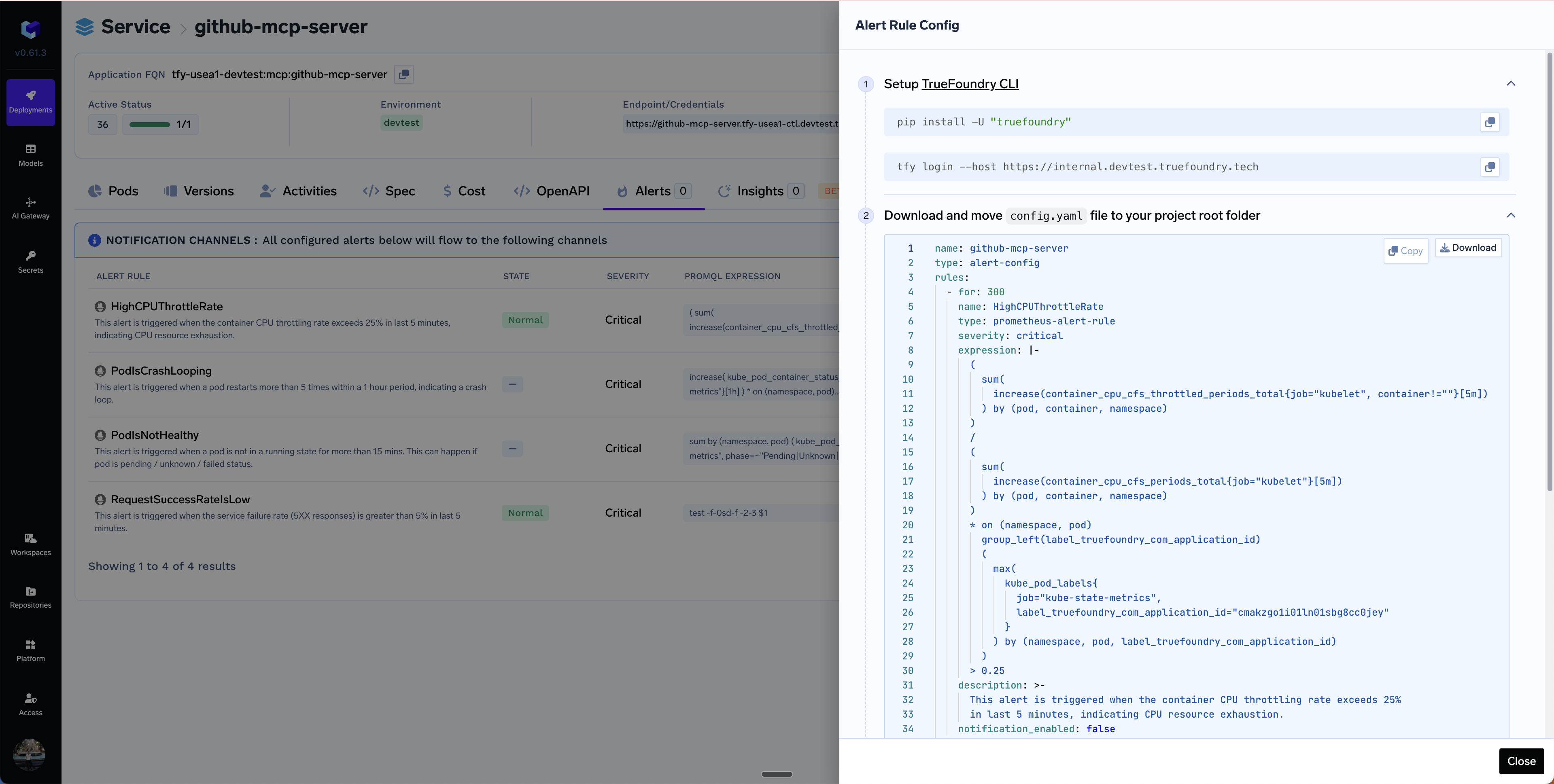Viewport: 1554px width, 784px height.
Task: Collapse the Setup TrueFoundry CLI step
Action: [x=1511, y=84]
